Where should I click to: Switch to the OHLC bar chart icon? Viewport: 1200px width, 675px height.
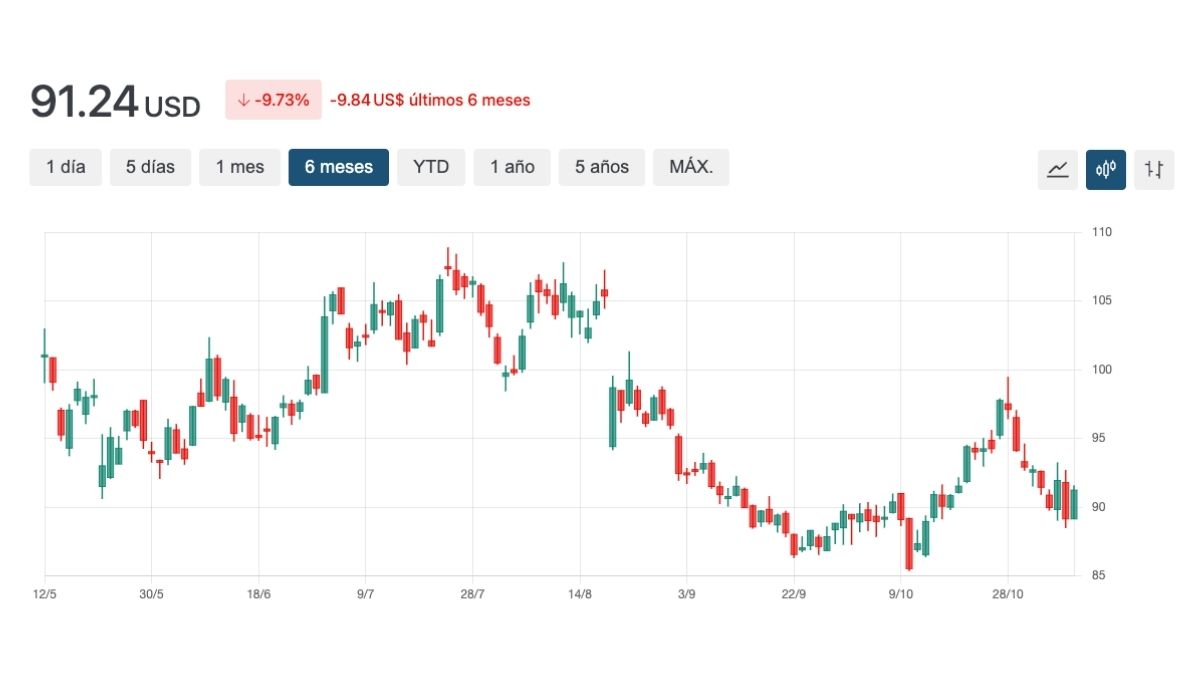tap(1154, 169)
